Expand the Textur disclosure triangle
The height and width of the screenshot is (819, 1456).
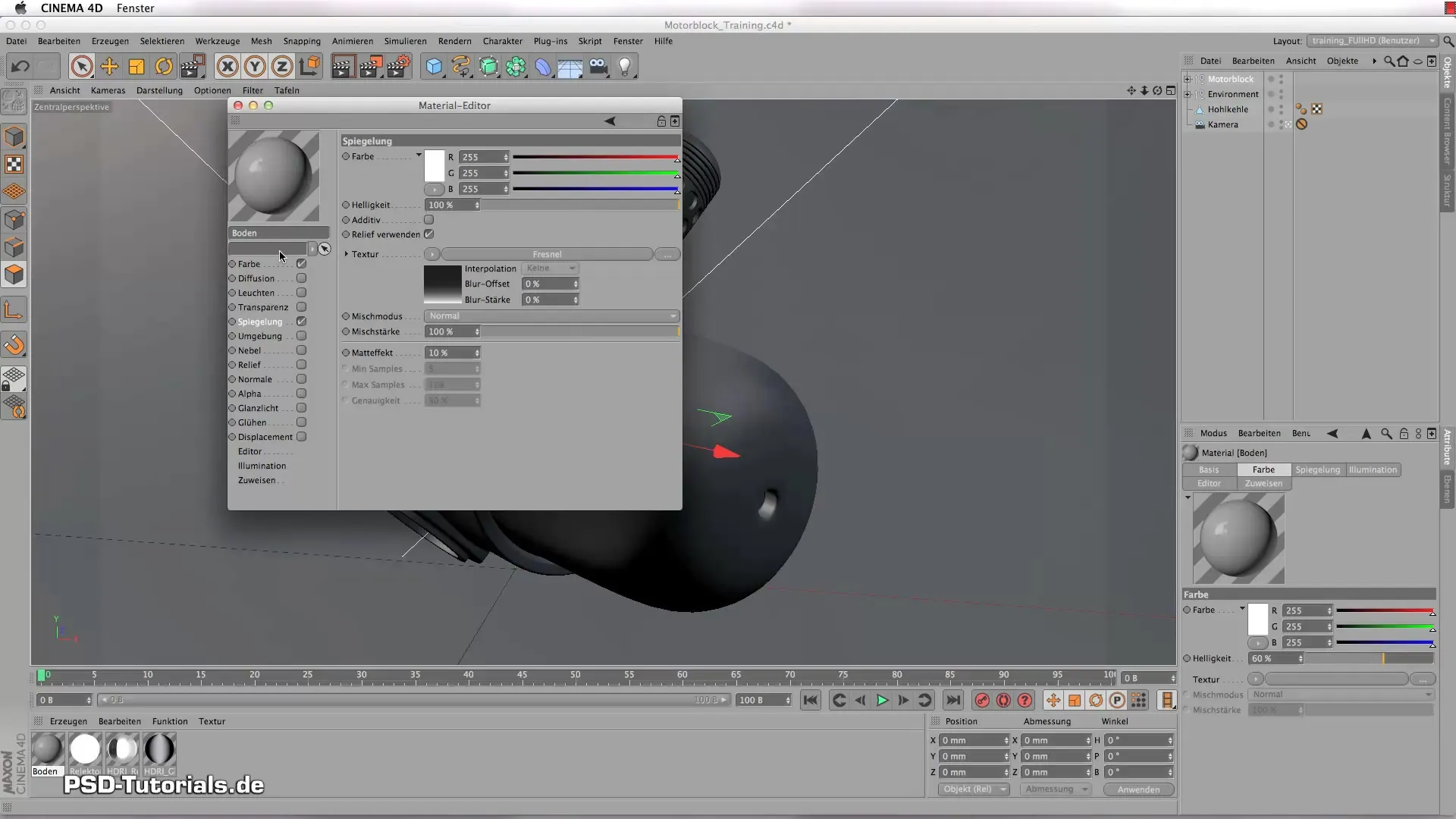click(347, 254)
